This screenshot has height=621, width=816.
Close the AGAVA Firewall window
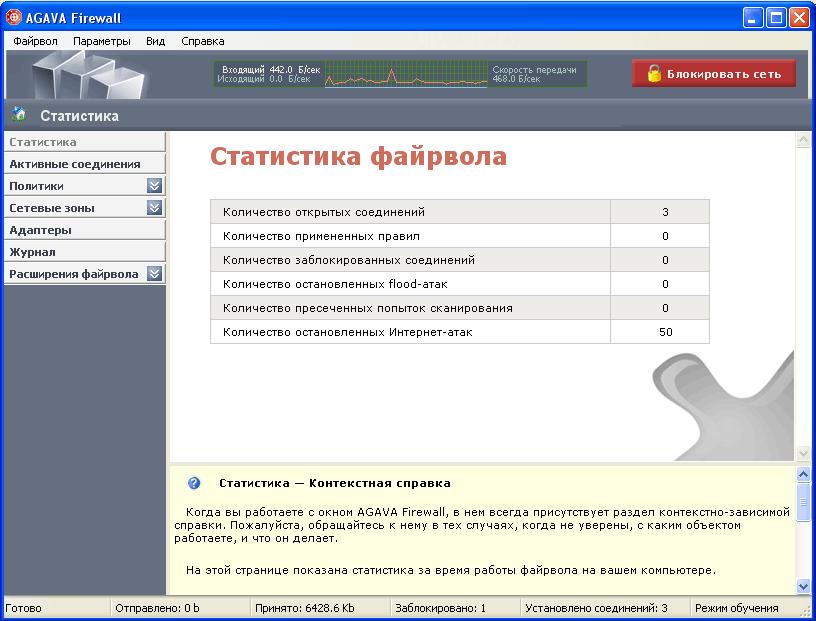pos(799,18)
